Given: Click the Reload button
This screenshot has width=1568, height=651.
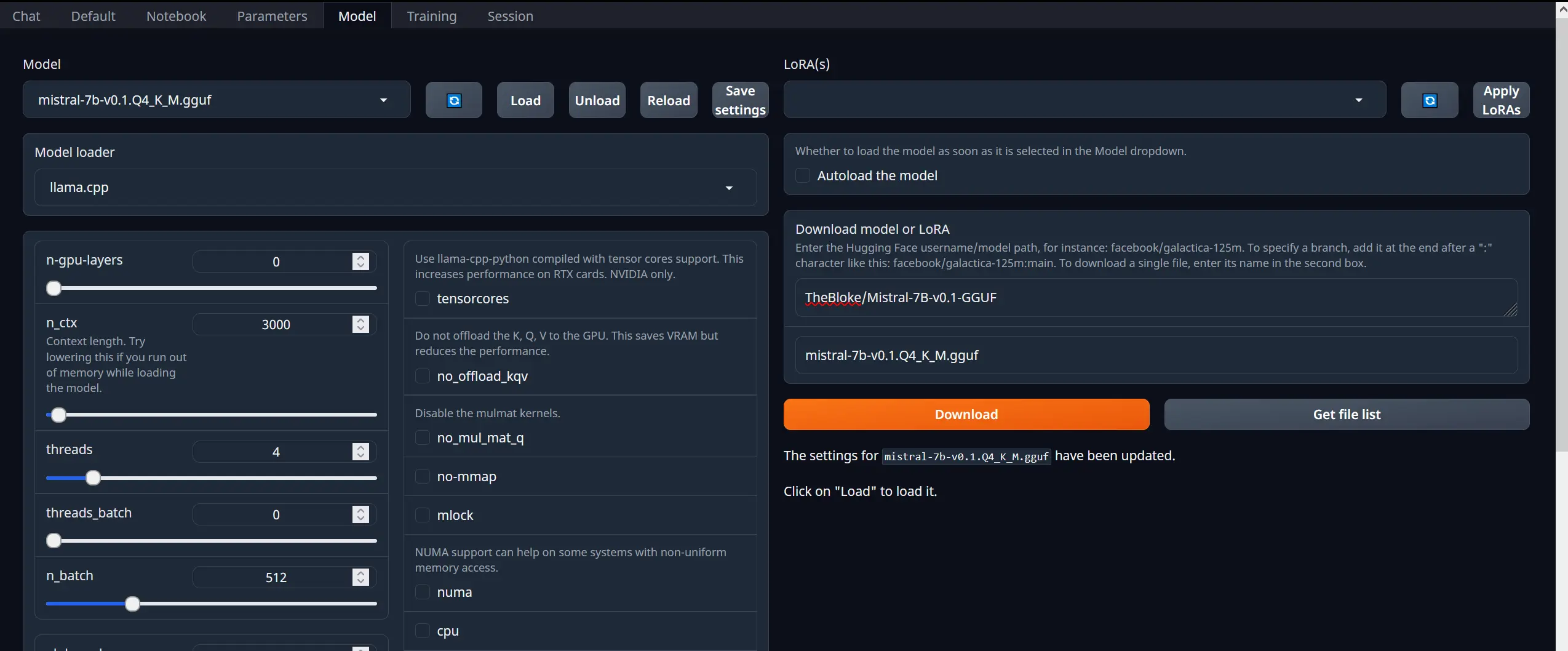Looking at the screenshot, I should [669, 100].
